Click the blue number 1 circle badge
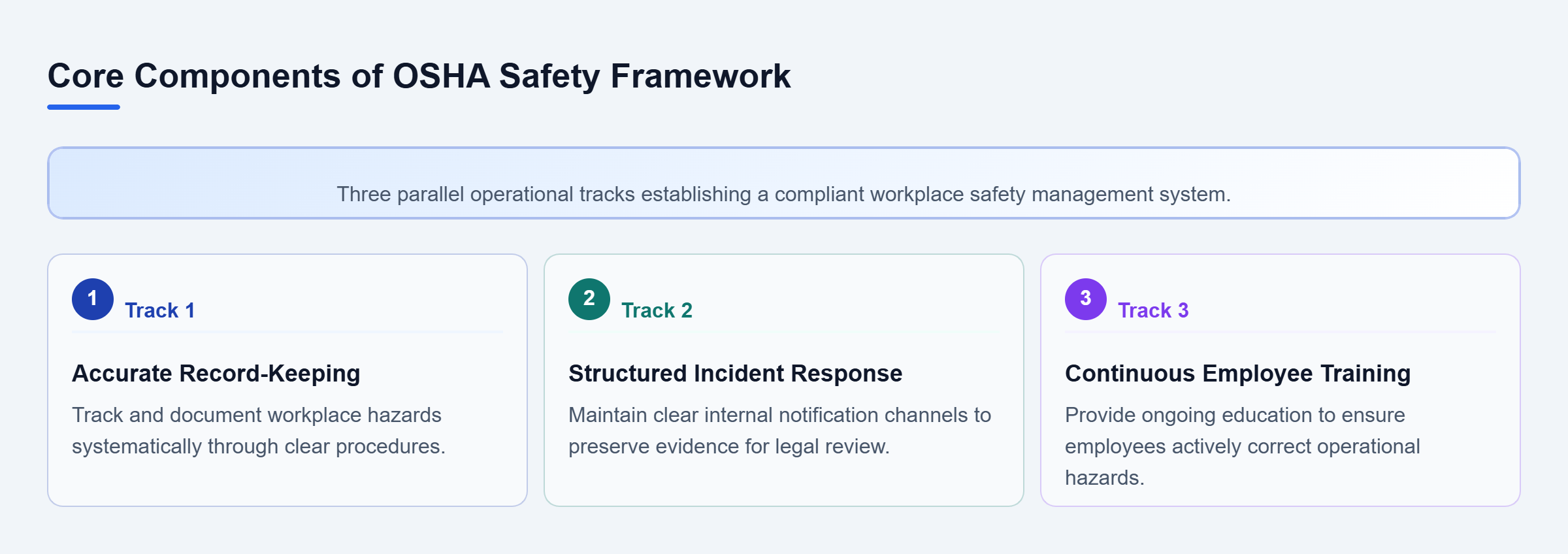The image size is (1568, 554). coord(93,299)
